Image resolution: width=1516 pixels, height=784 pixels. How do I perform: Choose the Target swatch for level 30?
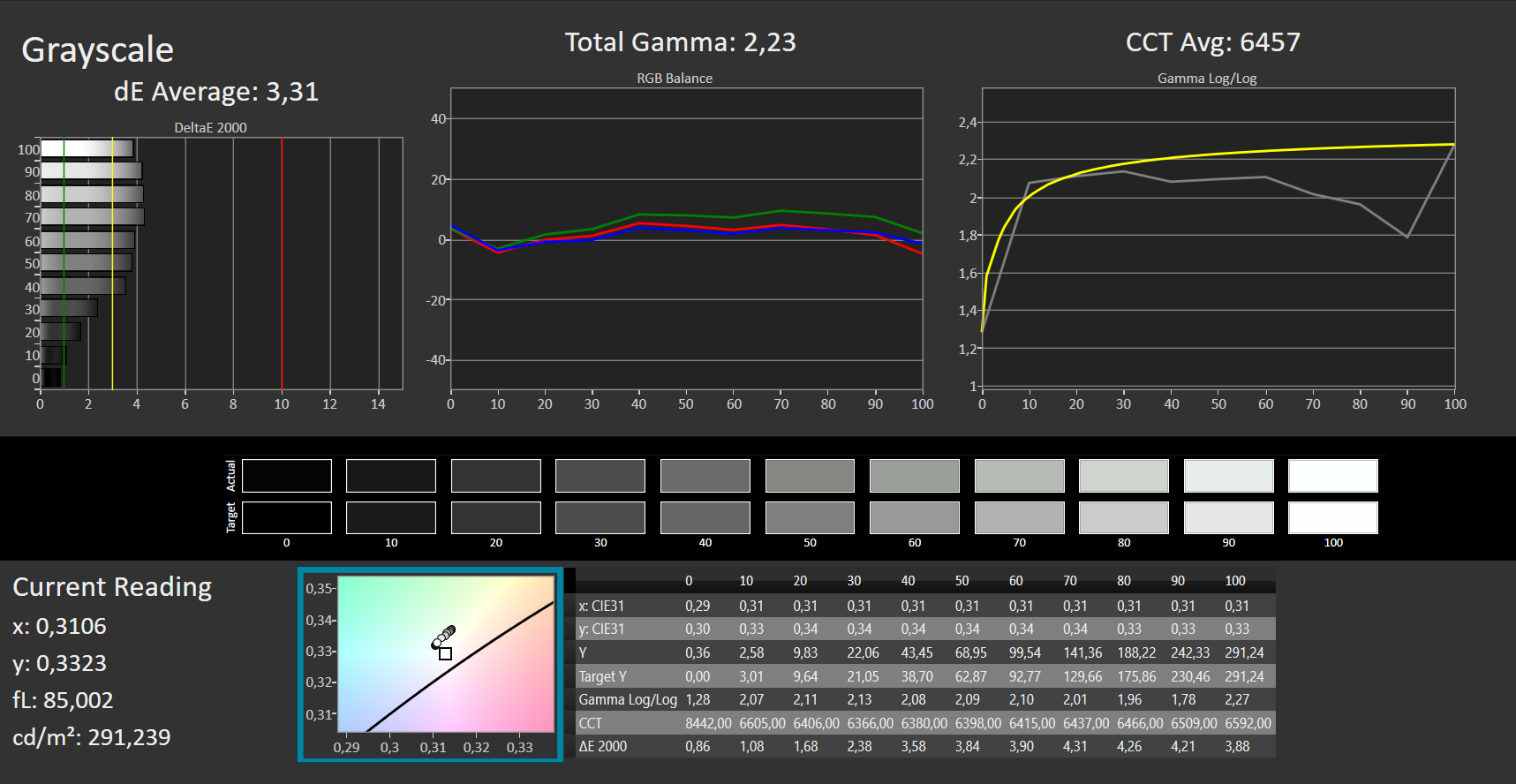click(600, 517)
